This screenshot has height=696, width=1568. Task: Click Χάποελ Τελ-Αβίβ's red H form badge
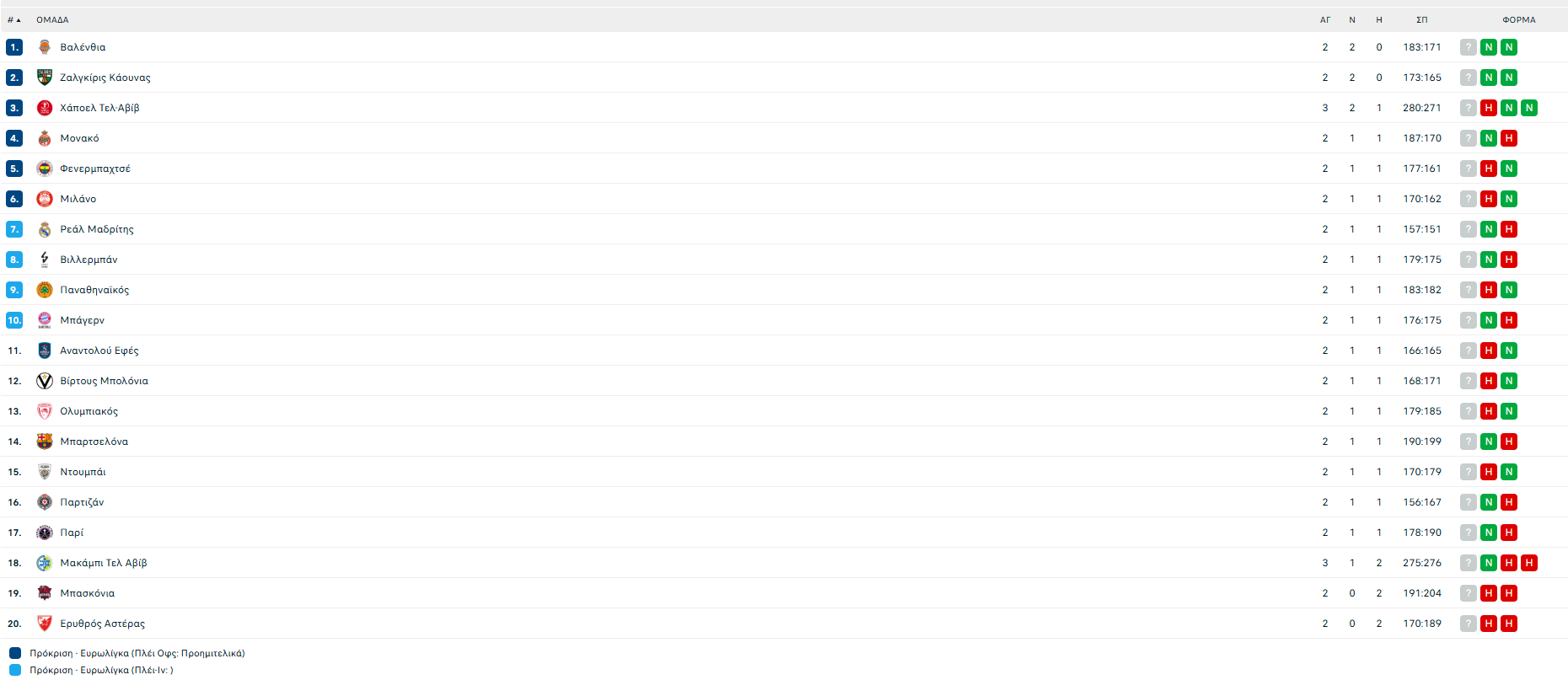[x=1489, y=108]
